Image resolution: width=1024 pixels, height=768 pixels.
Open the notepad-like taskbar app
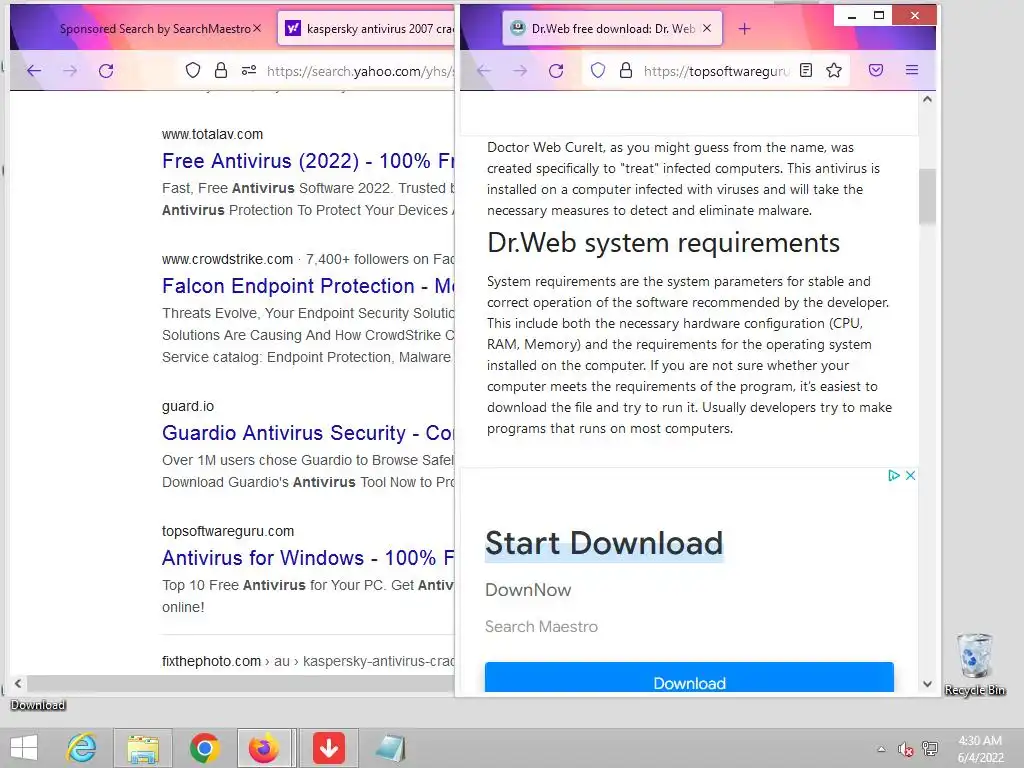pyautogui.click(x=390, y=748)
